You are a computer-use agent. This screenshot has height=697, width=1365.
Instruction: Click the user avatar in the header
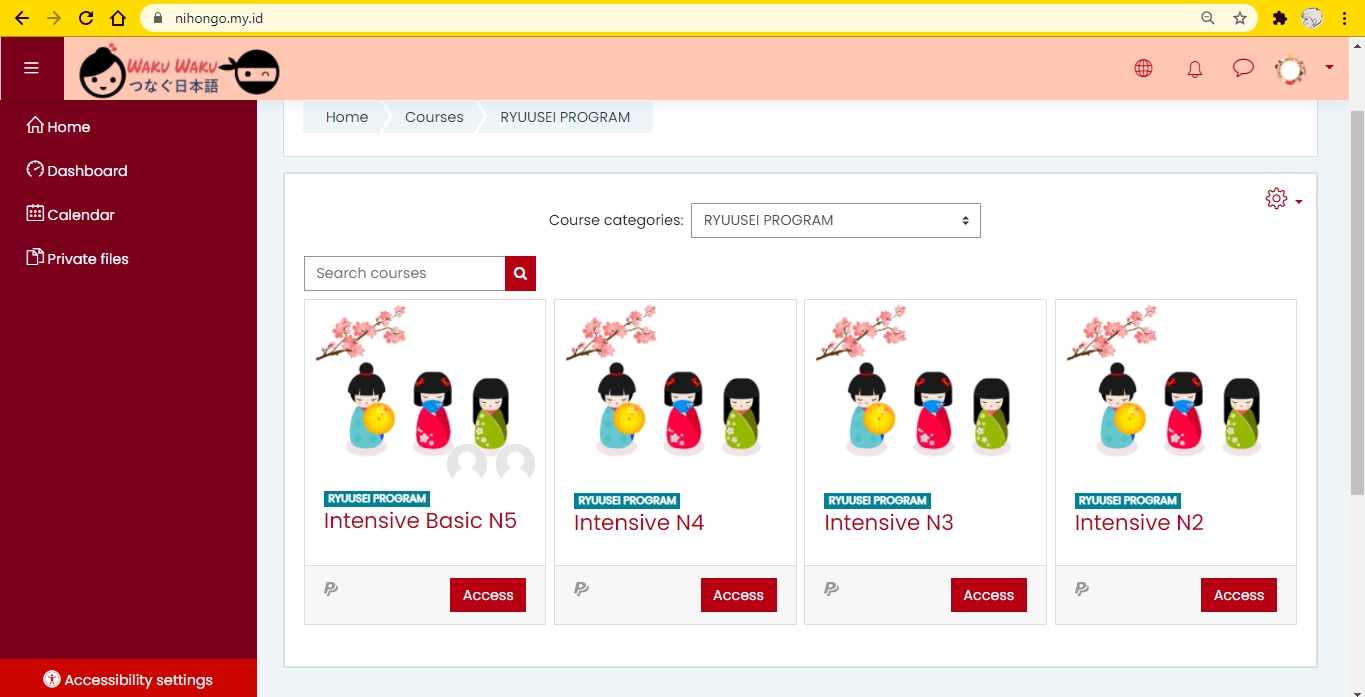(1290, 69)
